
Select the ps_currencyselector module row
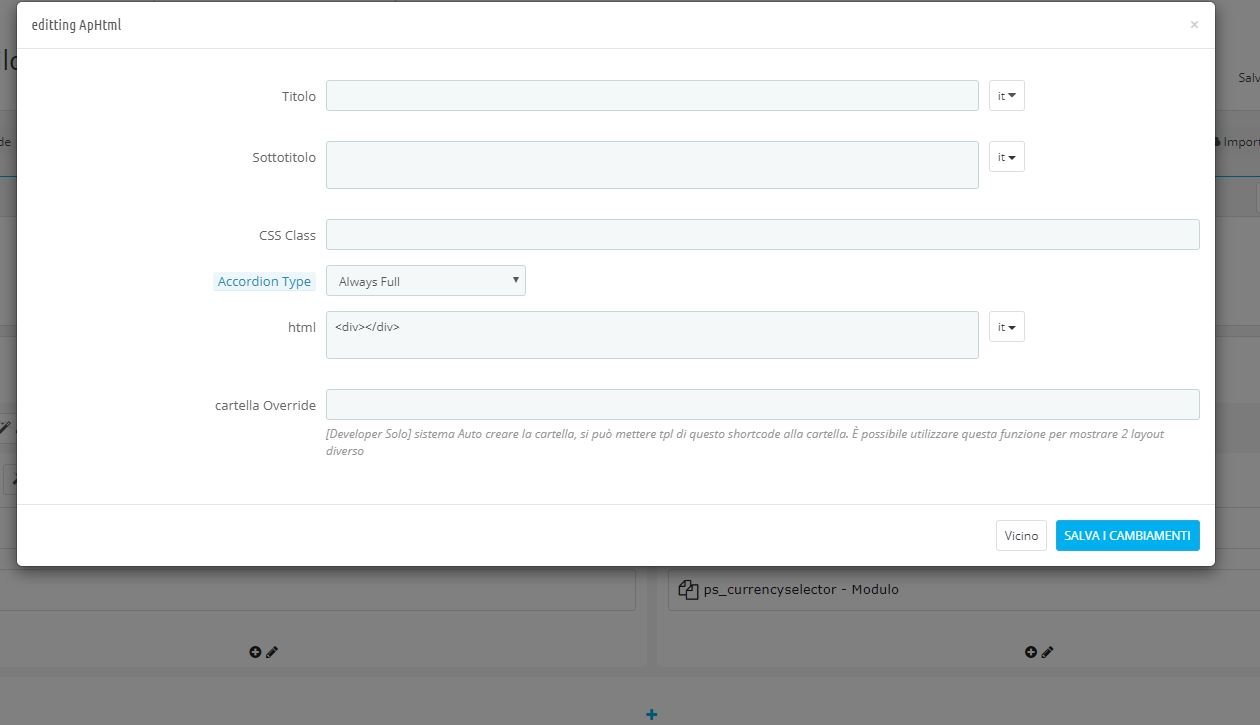tap(963, 590)
